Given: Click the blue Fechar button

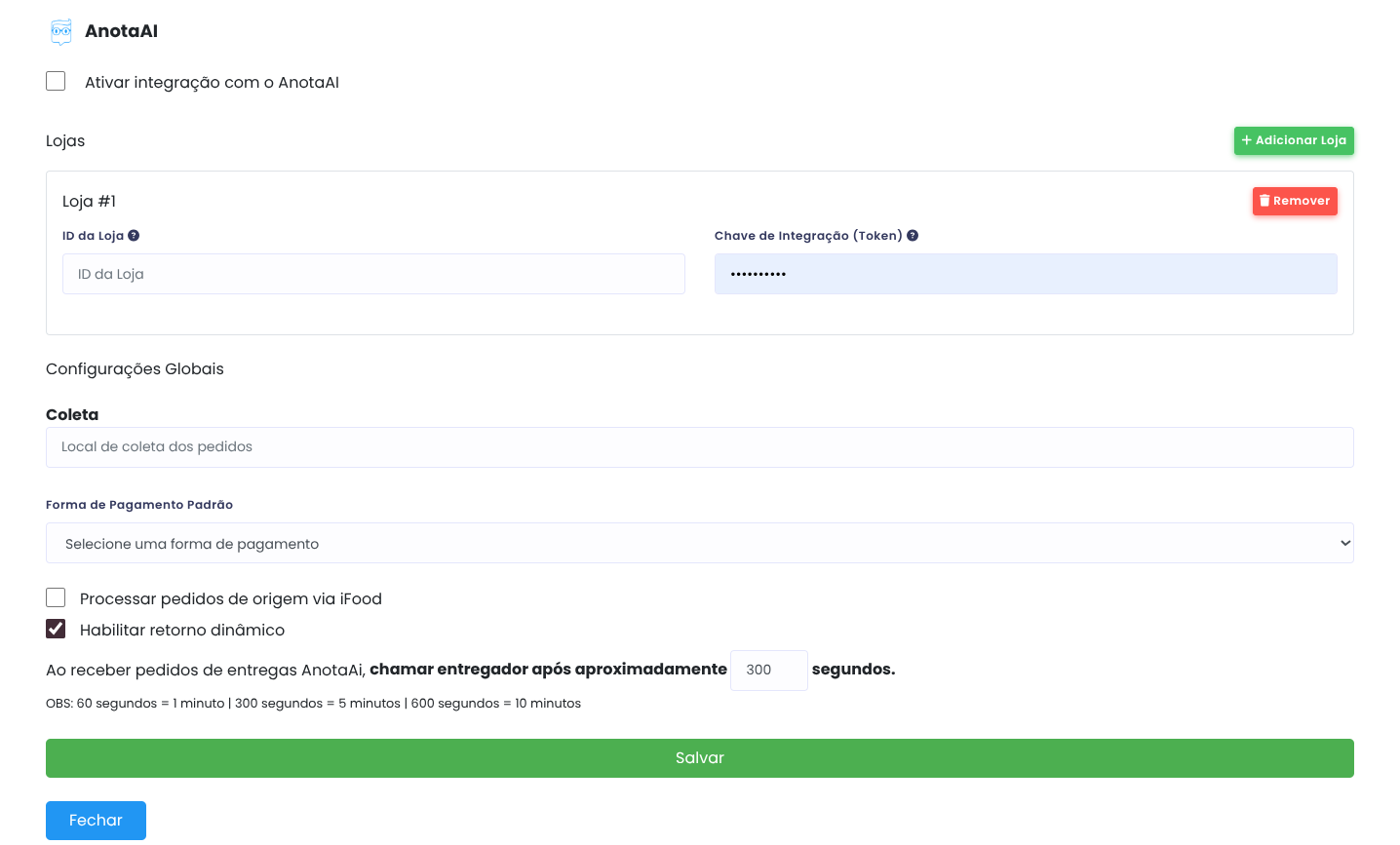Looking at the screenshot, I should (x=96, y=821).
